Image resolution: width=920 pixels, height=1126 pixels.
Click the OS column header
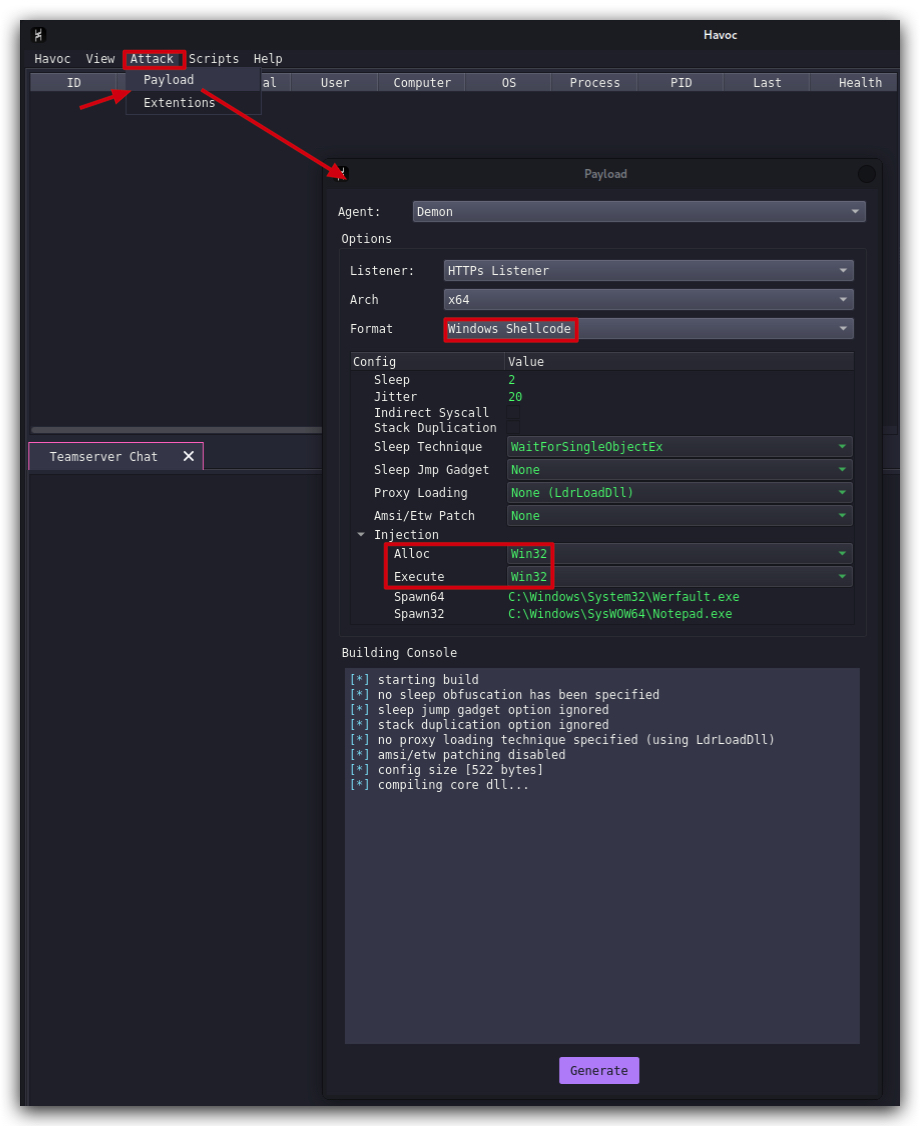point(508,83)
